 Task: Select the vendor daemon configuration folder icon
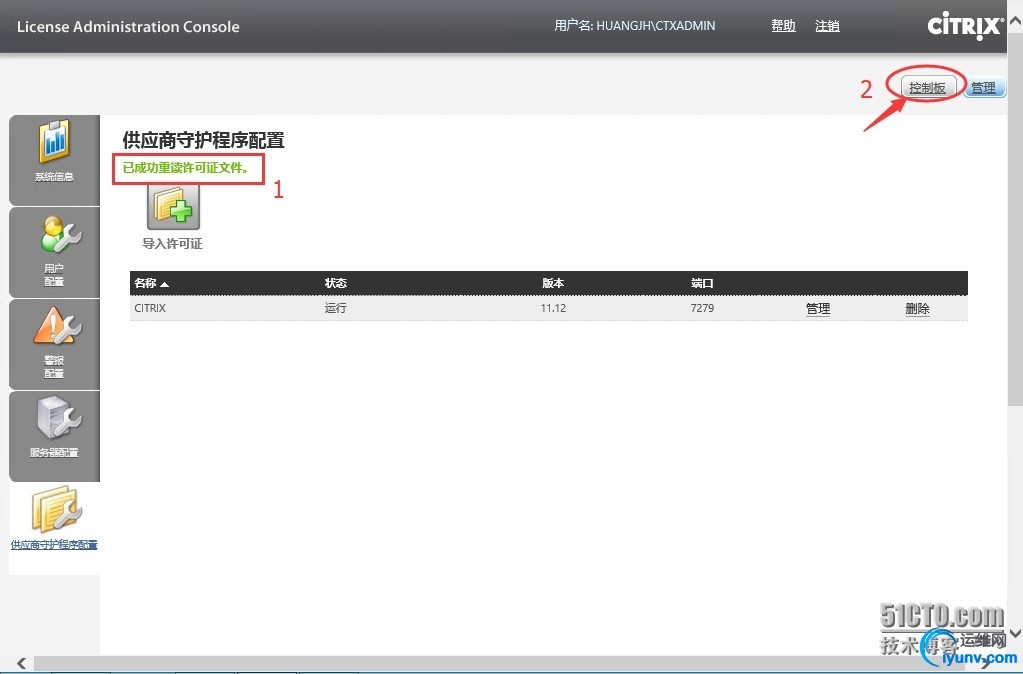tap(57, 510)
